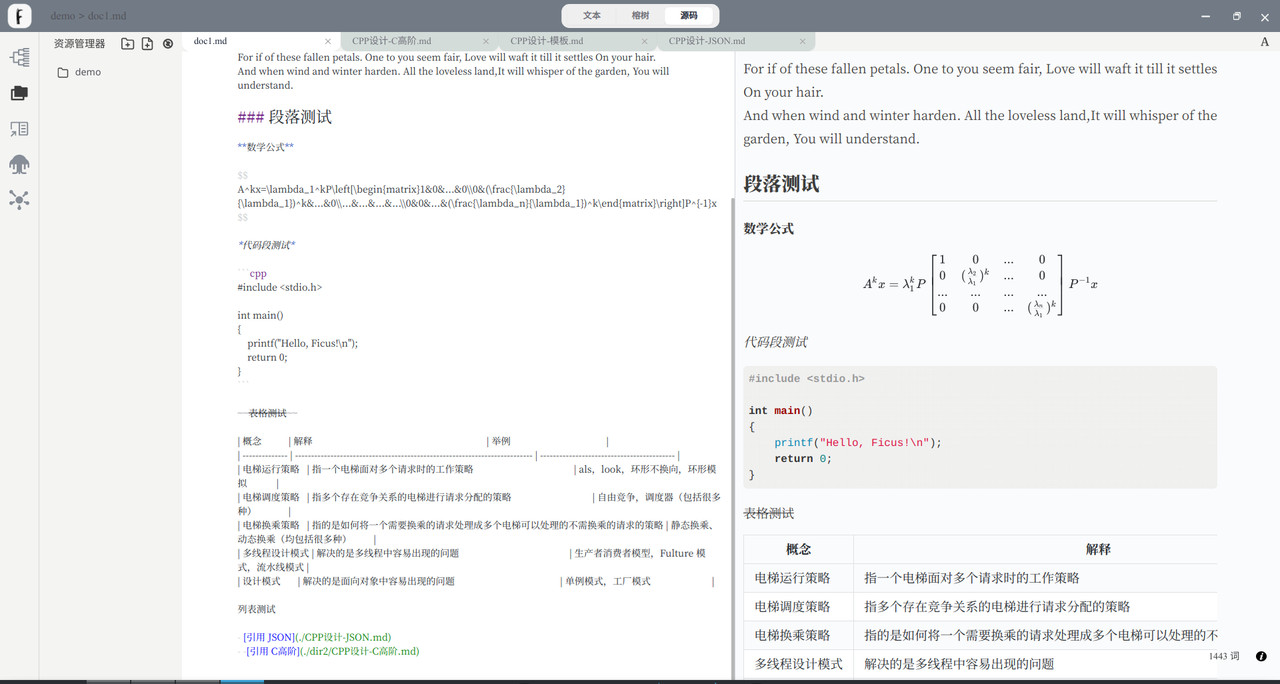
Task: Open the demo folder in explorer
Action: [80, 72]
